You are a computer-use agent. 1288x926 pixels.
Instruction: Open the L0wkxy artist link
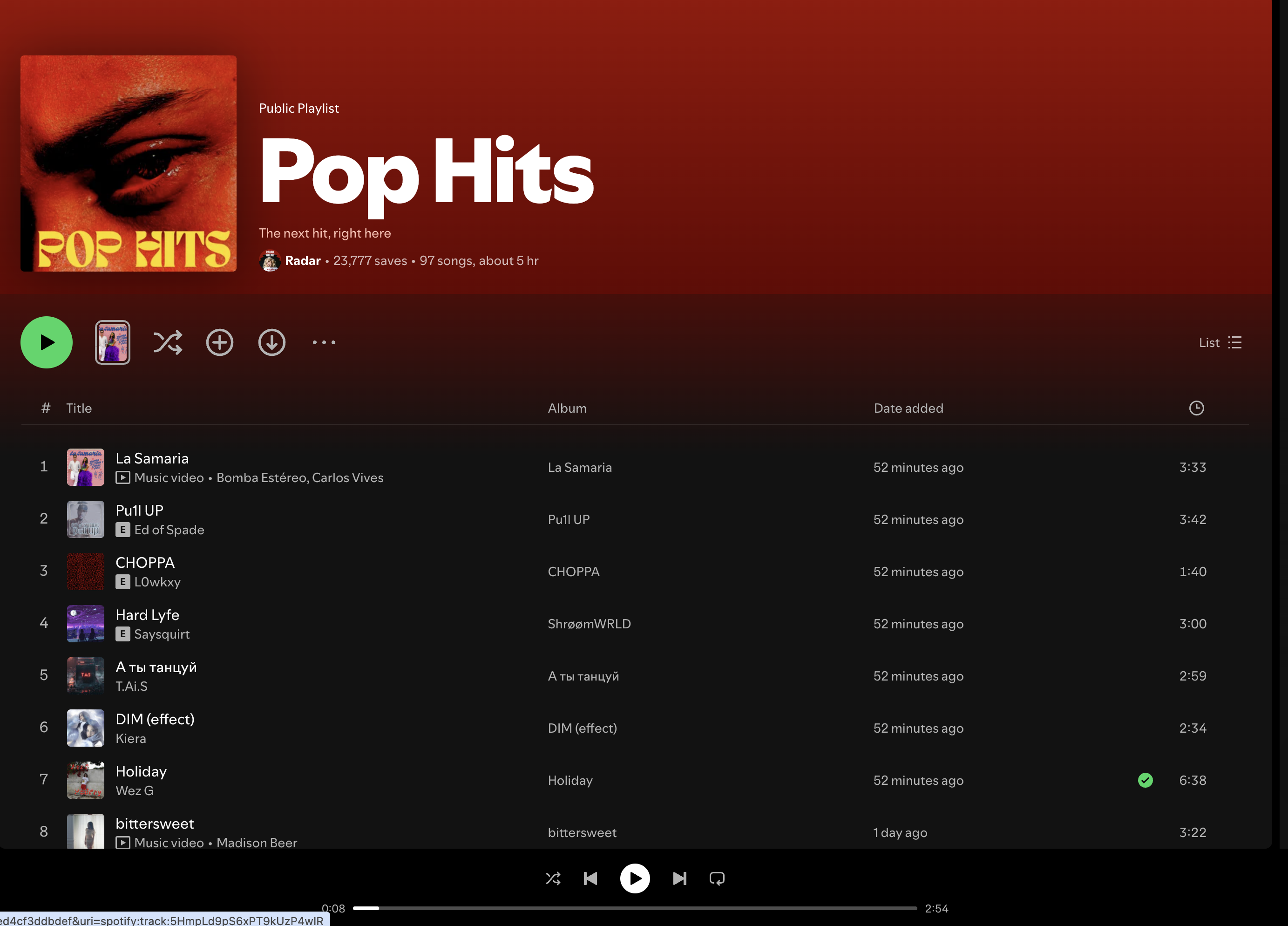coord(157,582)
